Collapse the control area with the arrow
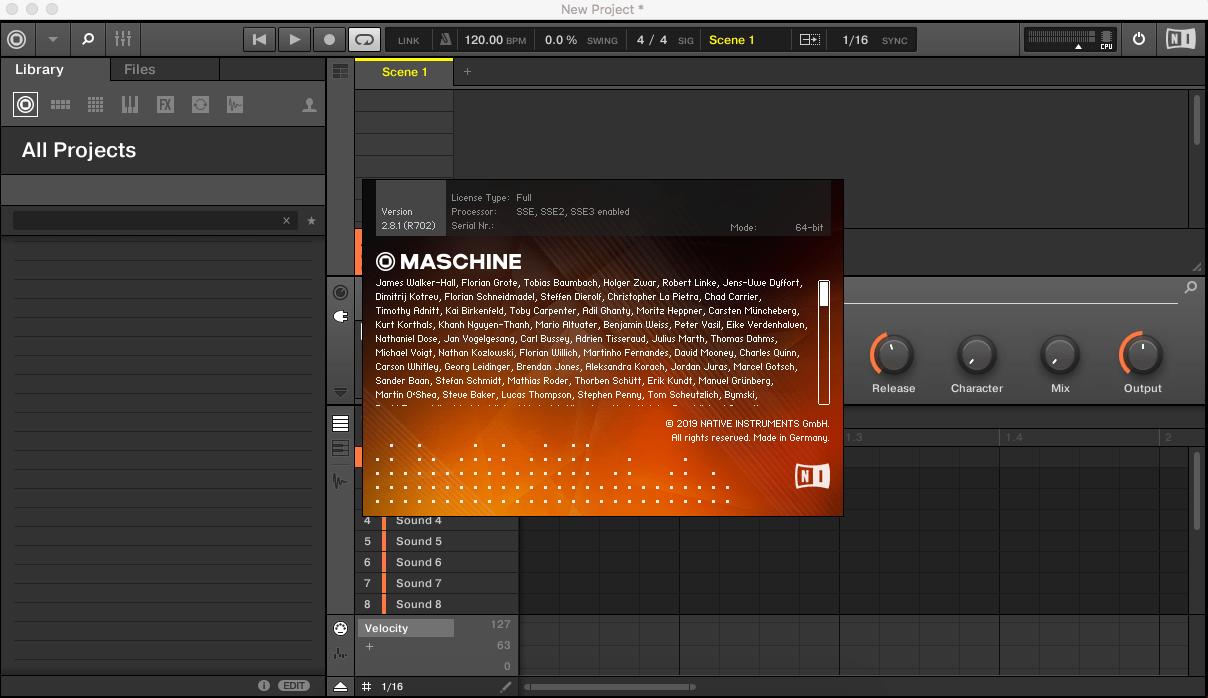Viewport: 1208px width, 698px height. [340, 393]
